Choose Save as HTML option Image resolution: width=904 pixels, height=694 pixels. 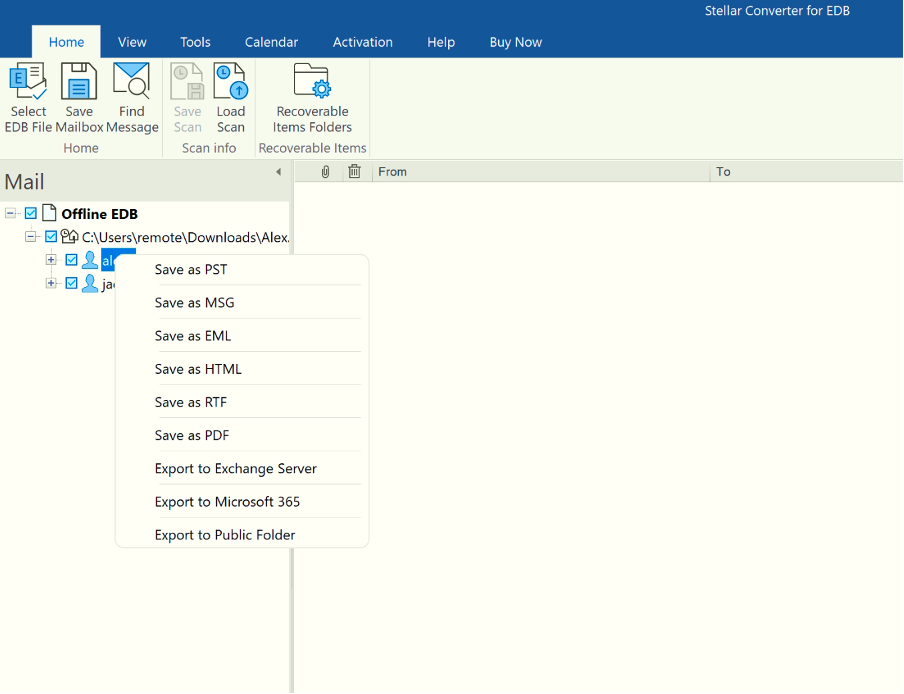(242, 369)
